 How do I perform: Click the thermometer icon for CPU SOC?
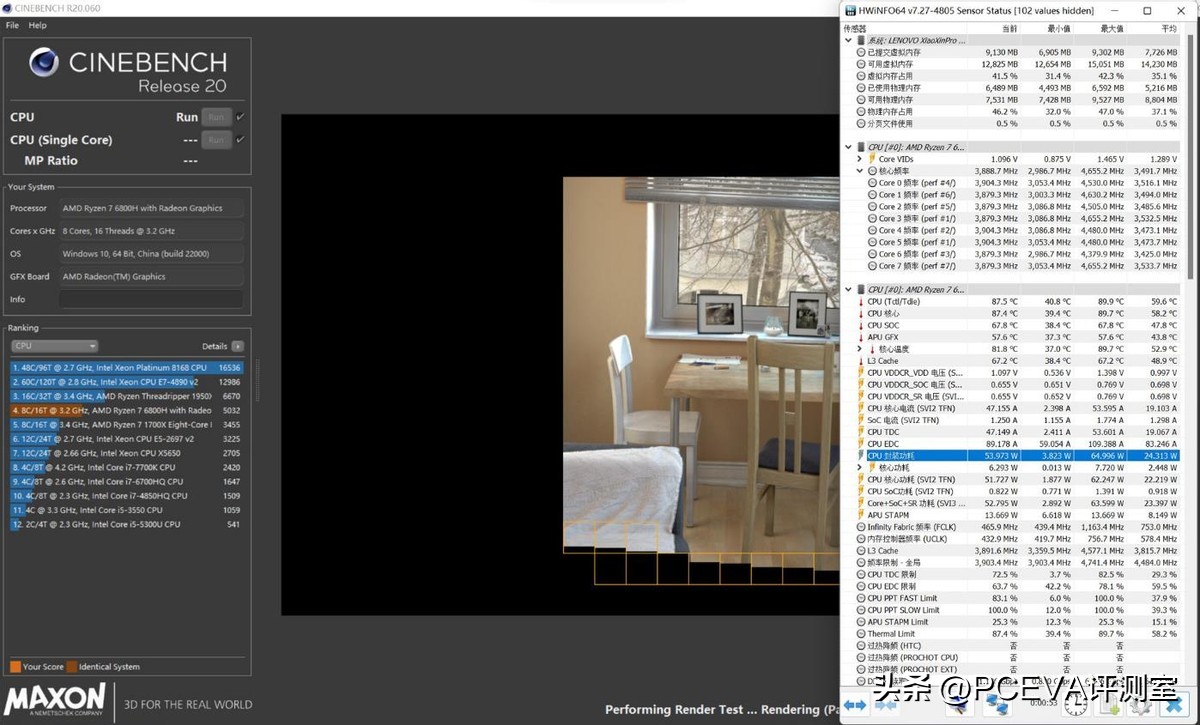click(861, 325)
